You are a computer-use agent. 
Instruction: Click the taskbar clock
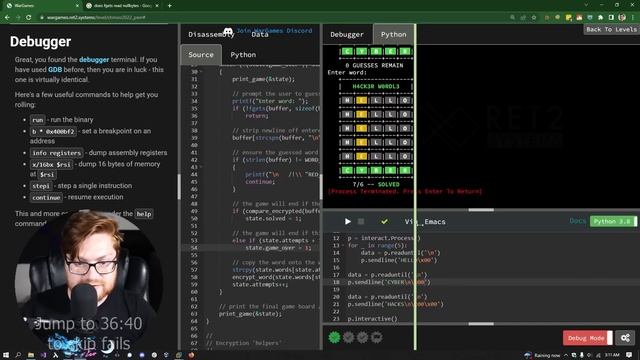611,355
